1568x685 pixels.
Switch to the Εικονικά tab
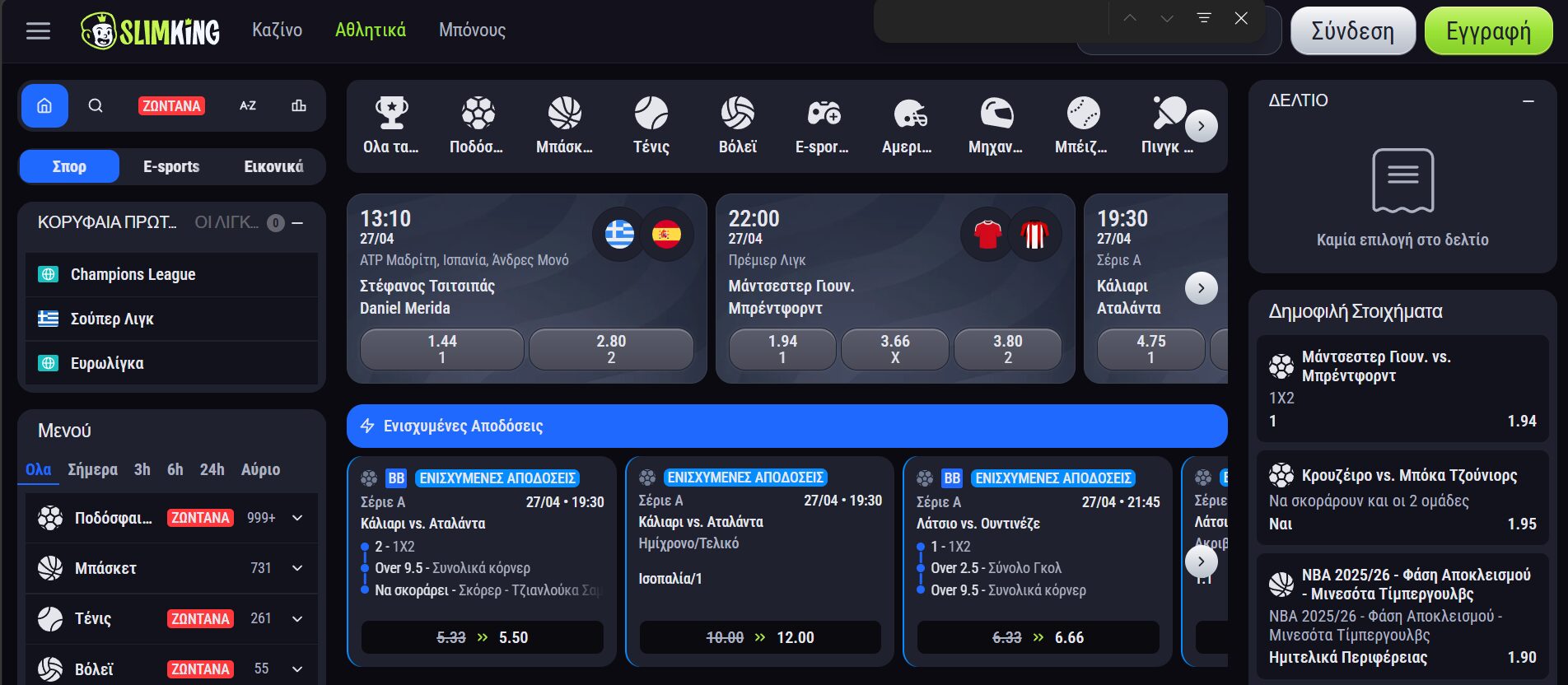pyautogui.click(x=273, y=166)
